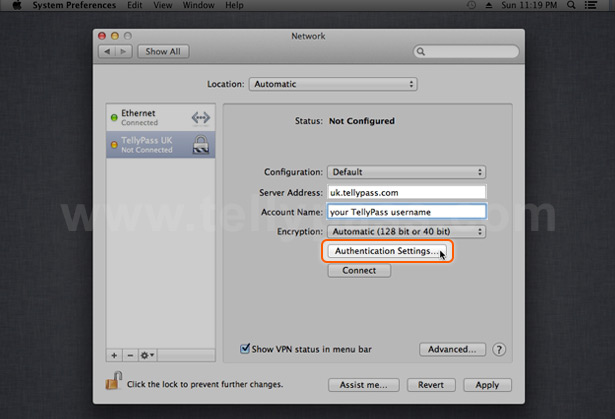This screenshot has height=419, width=615.
Task: Click the lock icon to prevent changes
Action: pos(114,381)
